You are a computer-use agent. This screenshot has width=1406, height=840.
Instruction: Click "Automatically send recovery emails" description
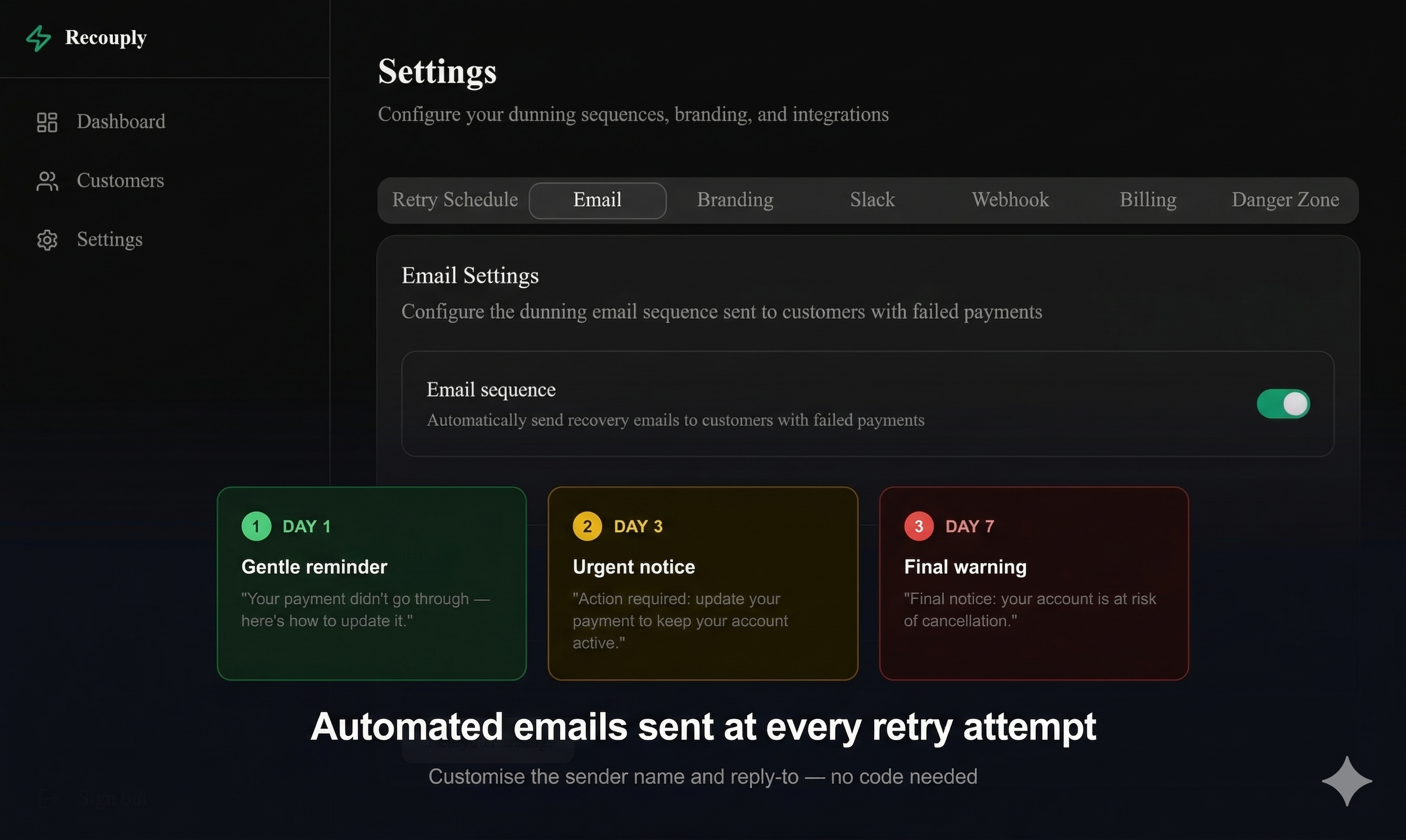675,420
